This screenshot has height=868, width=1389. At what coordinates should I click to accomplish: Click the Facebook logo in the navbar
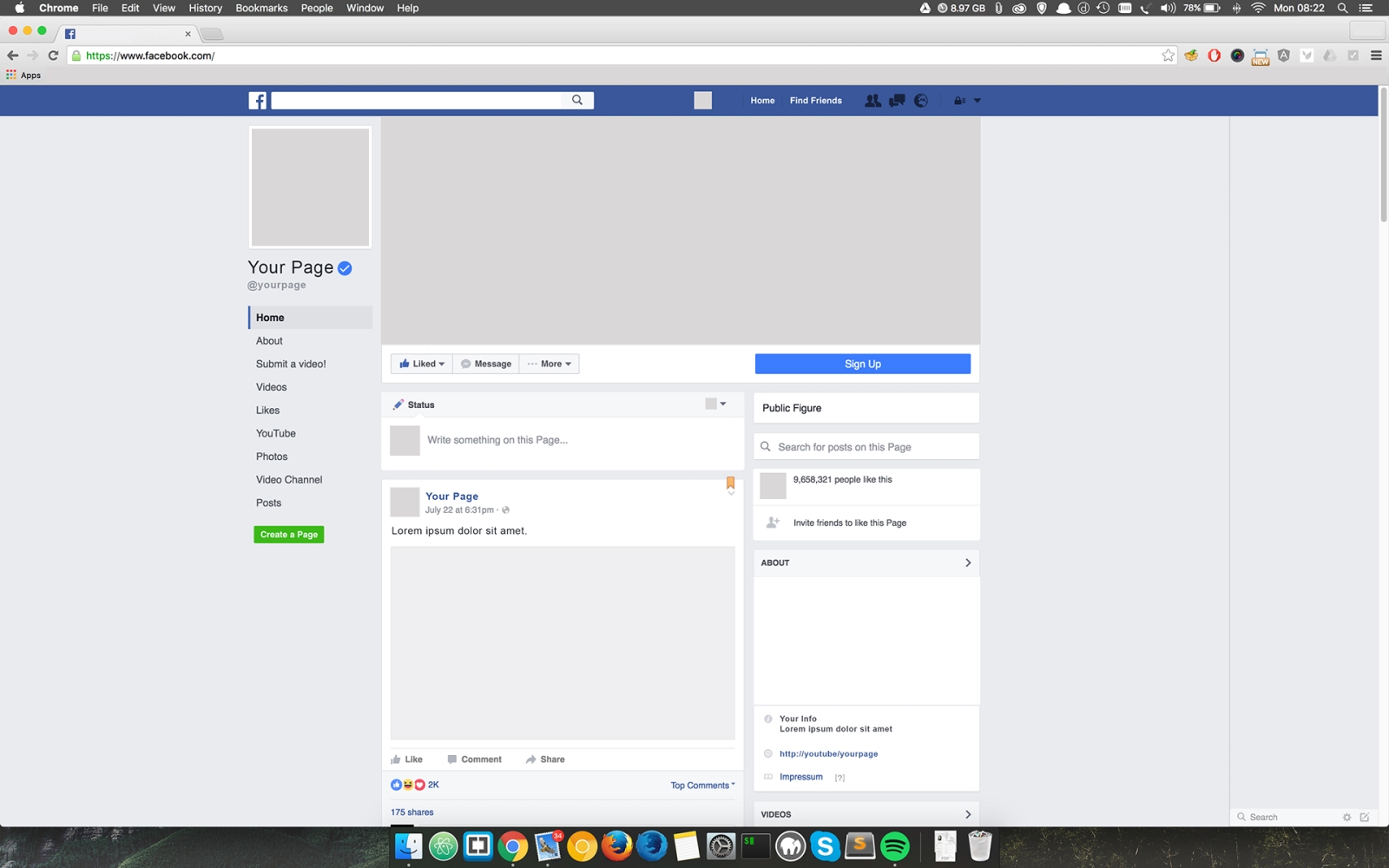pos(257,100)
